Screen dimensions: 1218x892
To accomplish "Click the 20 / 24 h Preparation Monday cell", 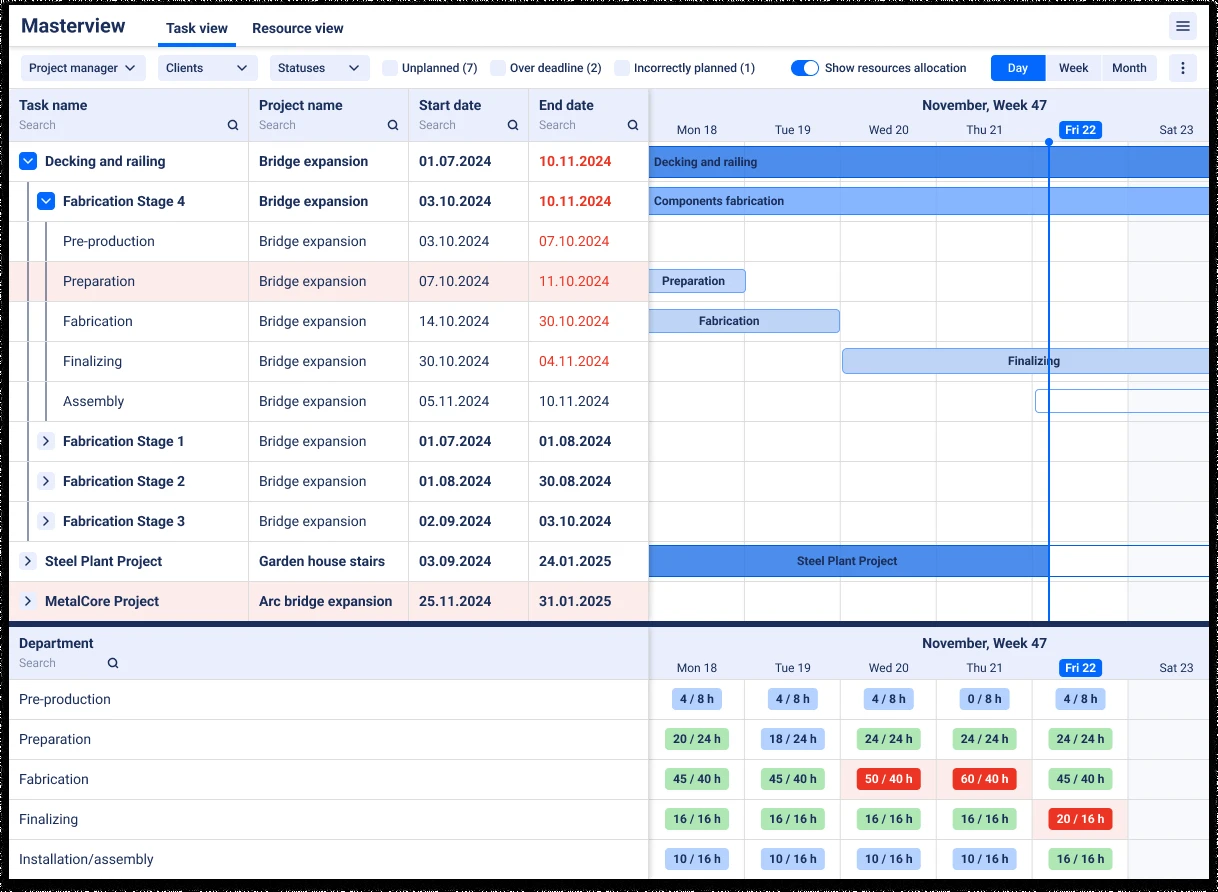I will pos(696,739).
